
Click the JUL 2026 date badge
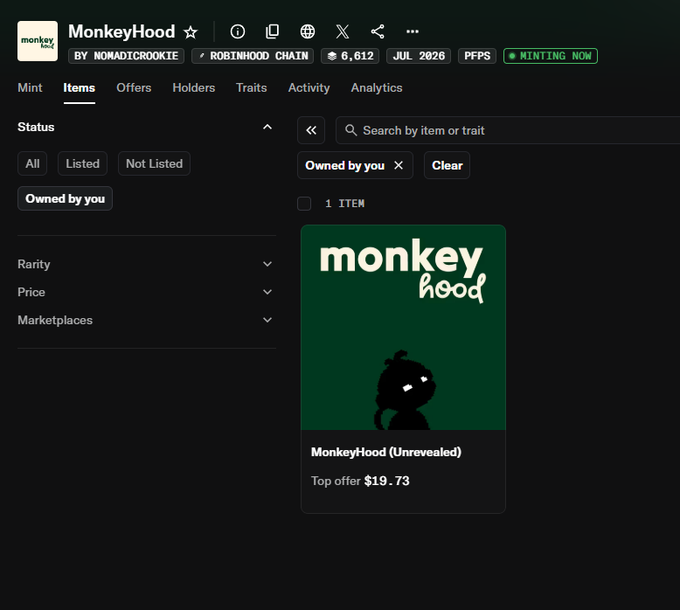(418, 56)
